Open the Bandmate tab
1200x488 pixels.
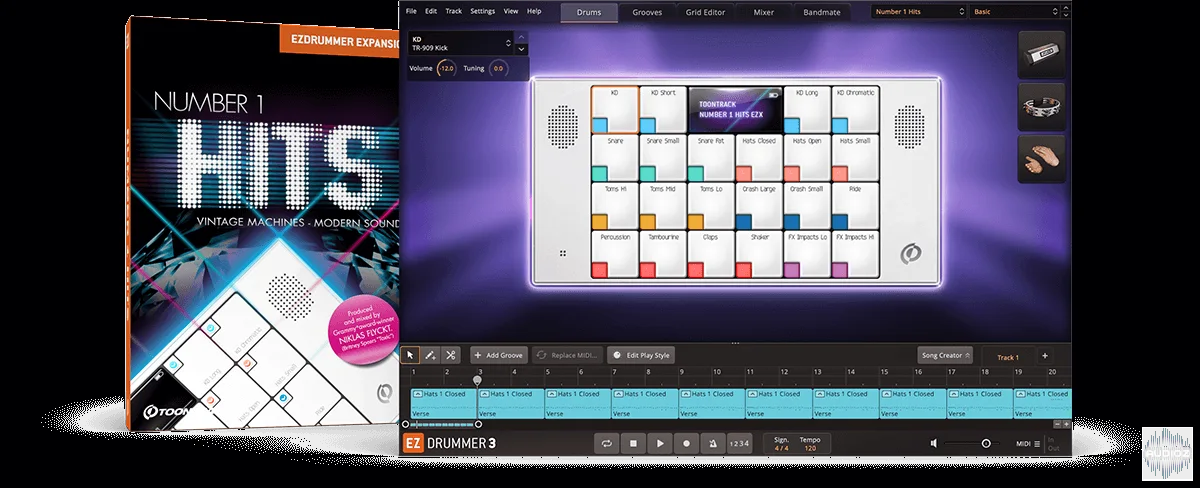(x=822, y=12)
